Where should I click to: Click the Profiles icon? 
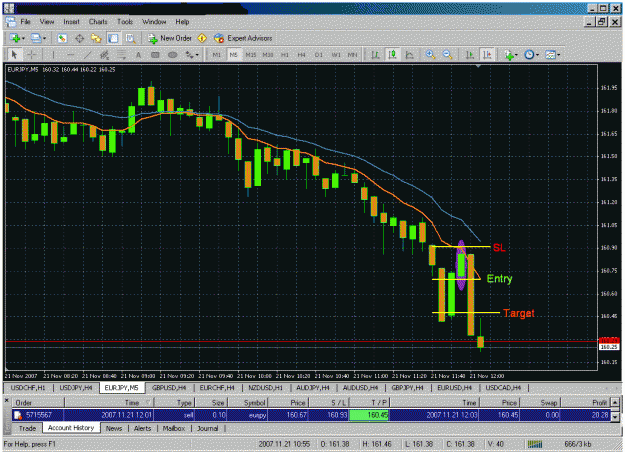tap(36, 38)
